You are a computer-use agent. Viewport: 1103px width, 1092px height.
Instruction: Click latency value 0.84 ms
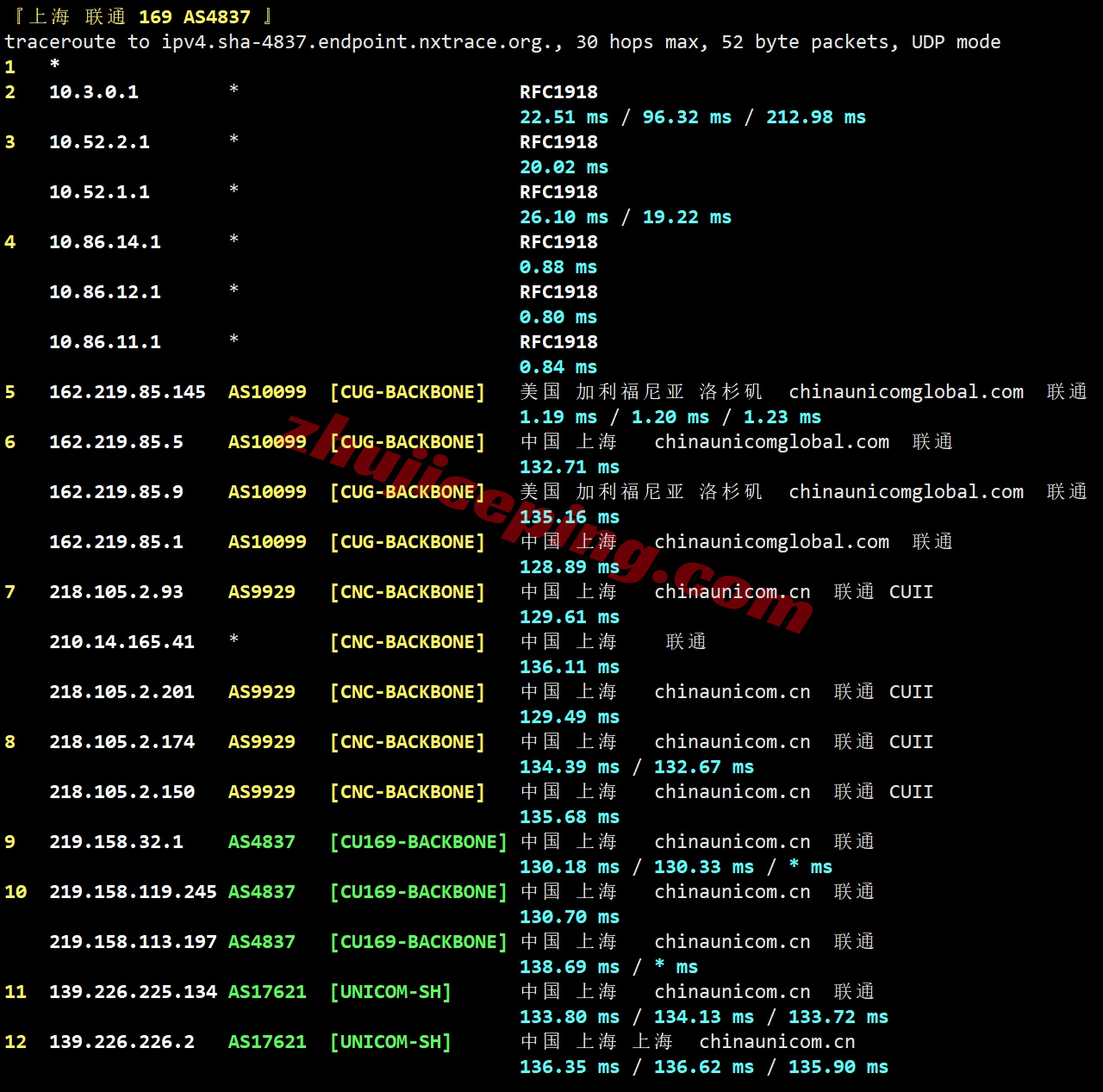[x=558, y=367]
